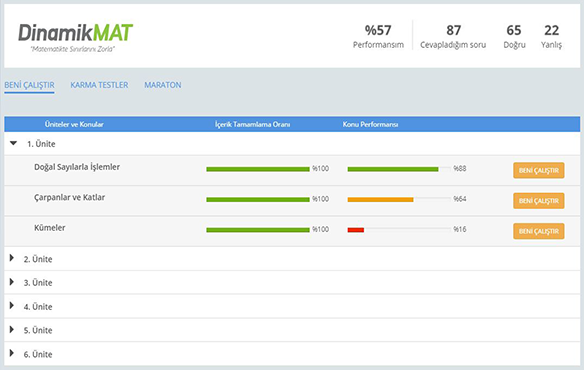Click the %16 value for Kümeler
The image size is (584, 370).
tap(460, 229)
